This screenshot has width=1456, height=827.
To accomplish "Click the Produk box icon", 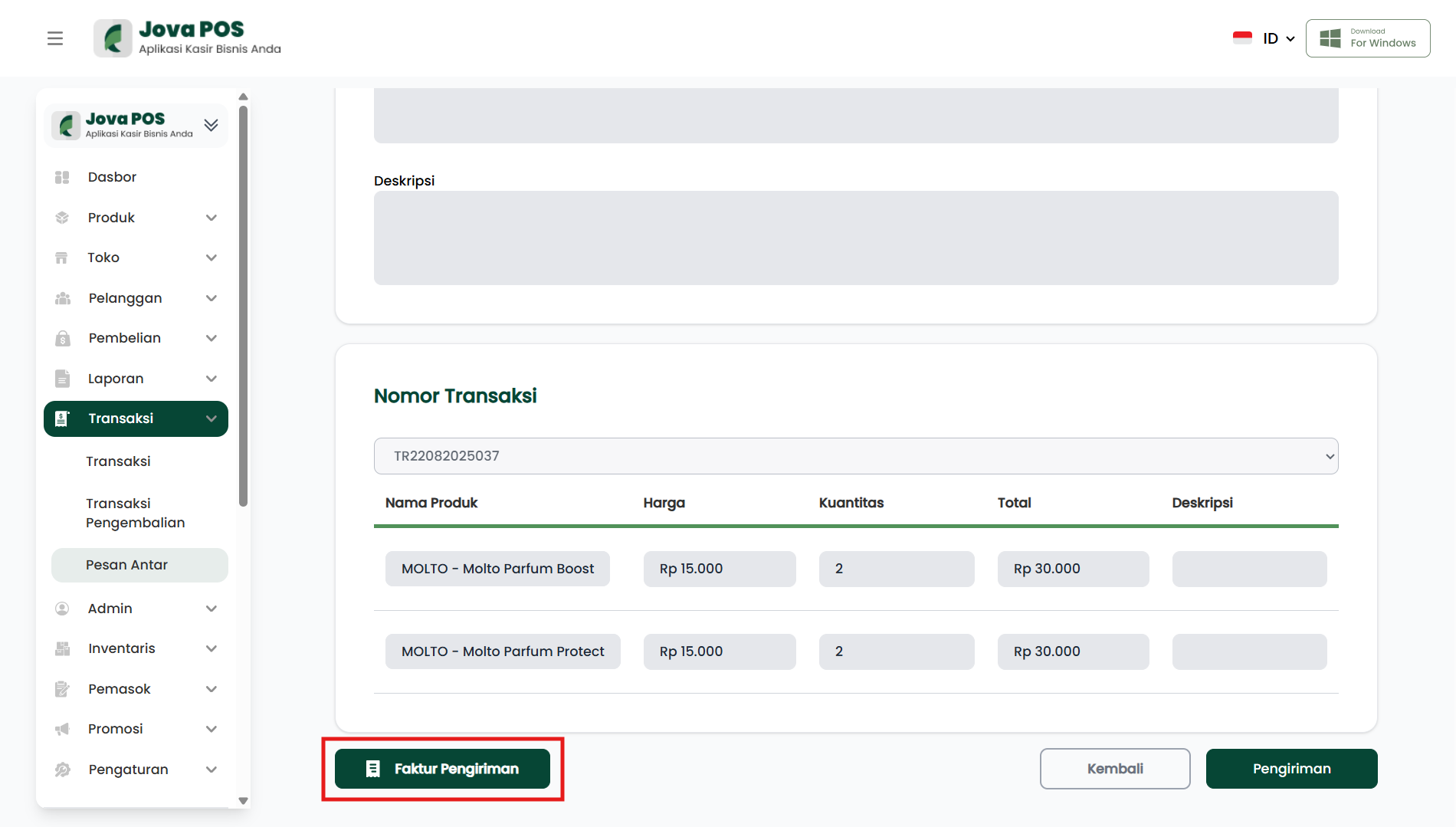I will pyautogui.click(x=62, y=218).
